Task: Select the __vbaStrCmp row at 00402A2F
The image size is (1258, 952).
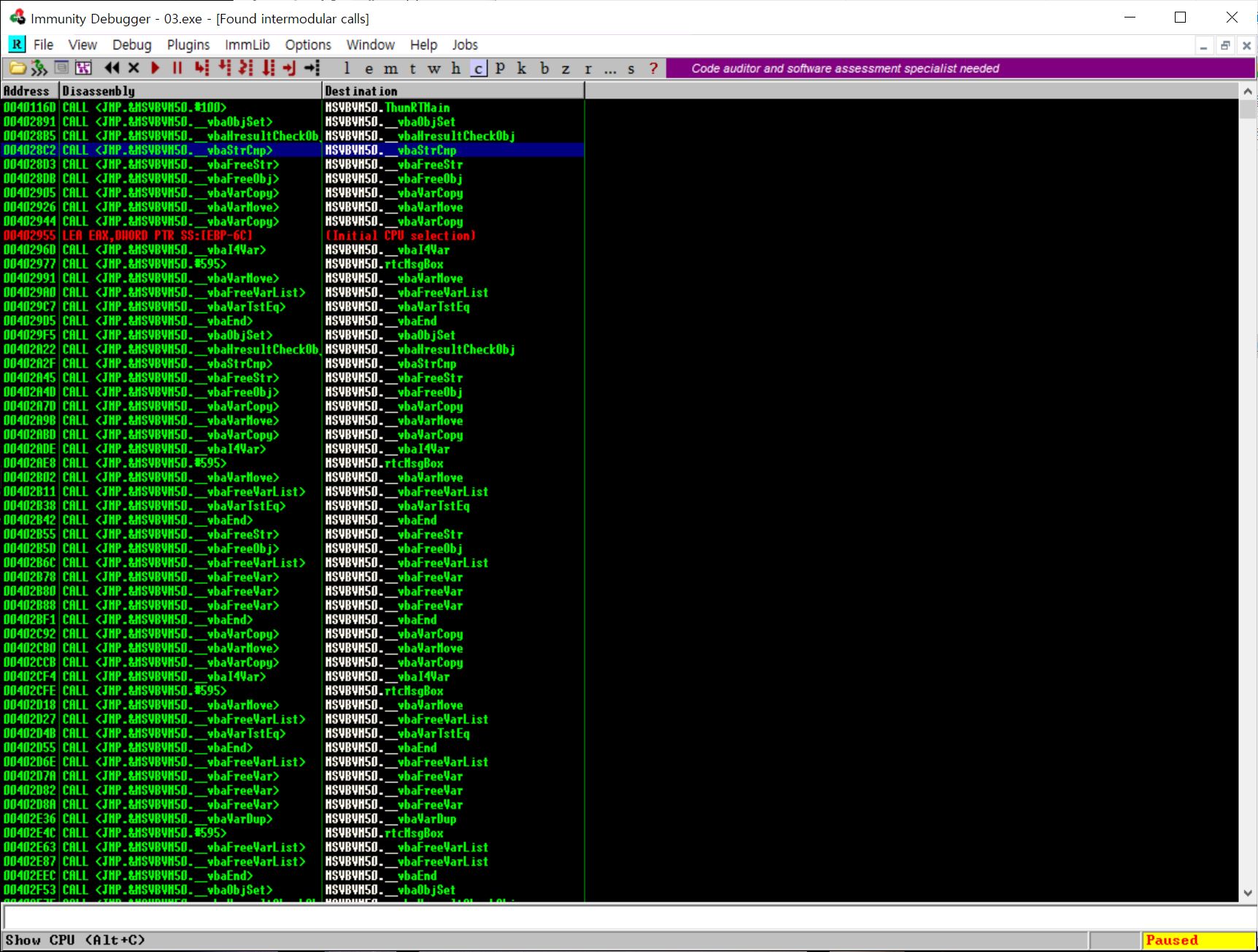Action: [x=292, y=363]
